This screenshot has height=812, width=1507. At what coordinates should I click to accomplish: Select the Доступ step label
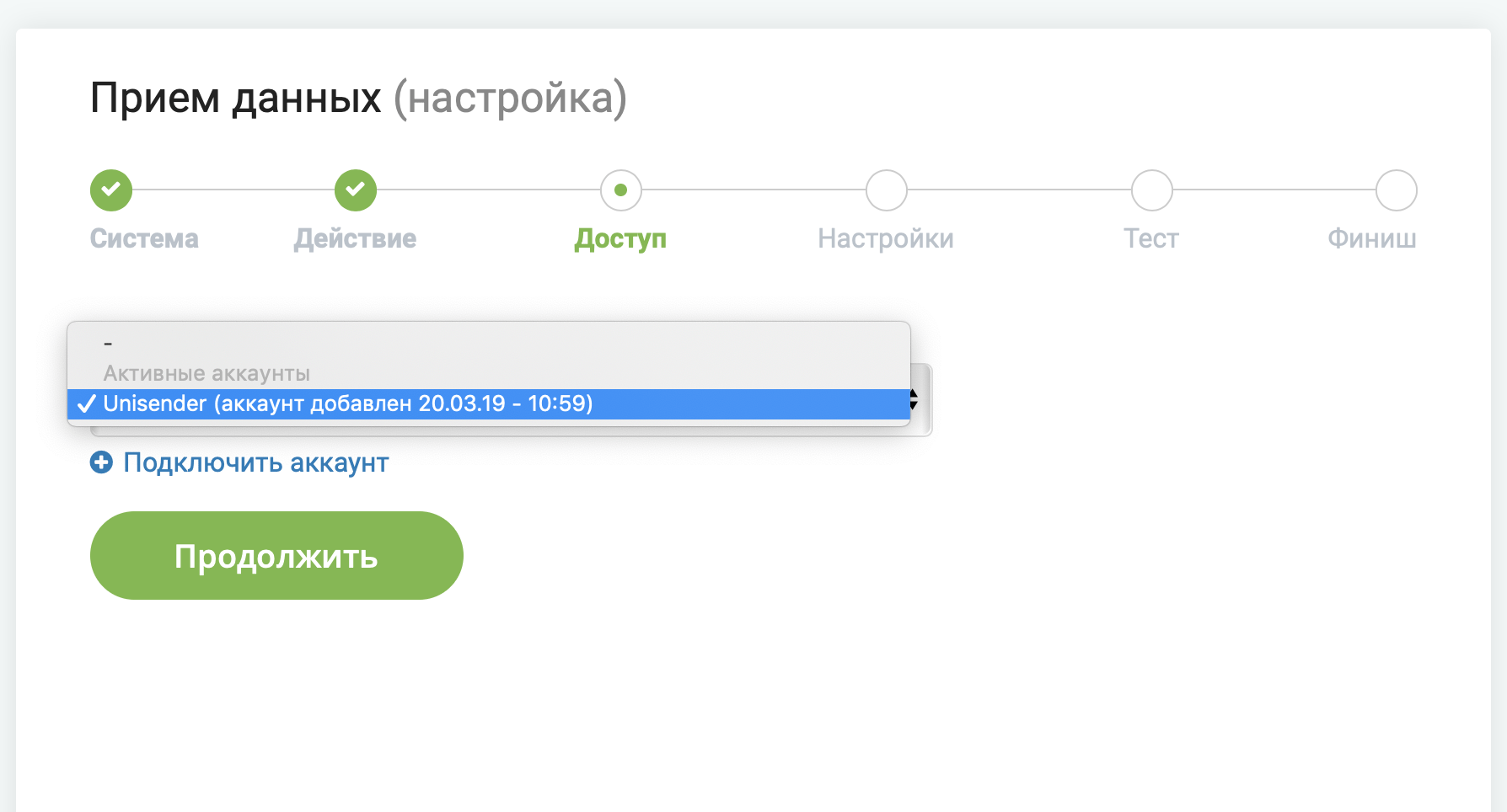pos(620,238)
